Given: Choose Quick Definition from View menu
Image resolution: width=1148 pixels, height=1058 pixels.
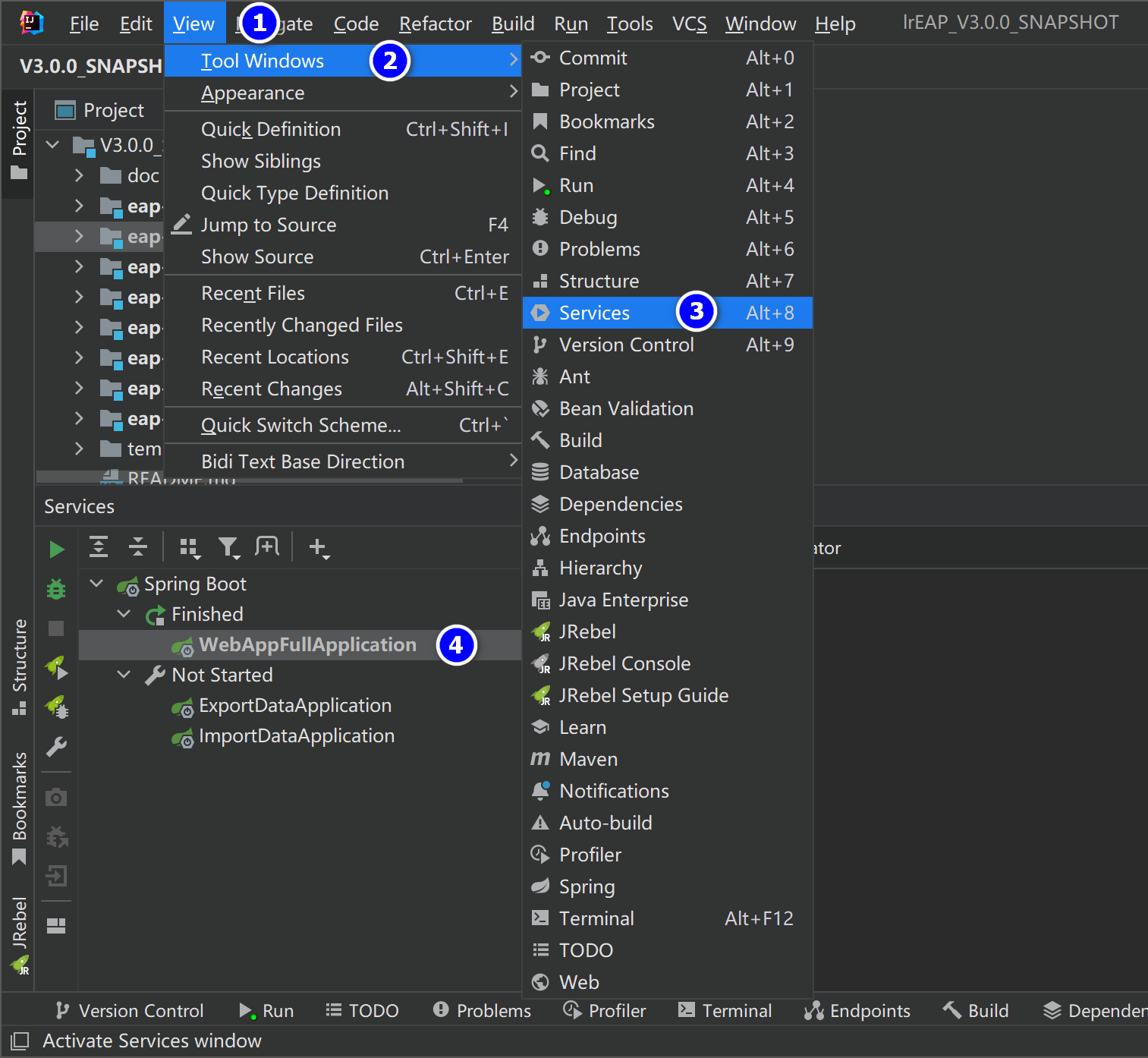Looking at the screenshot, I should 343,129.
